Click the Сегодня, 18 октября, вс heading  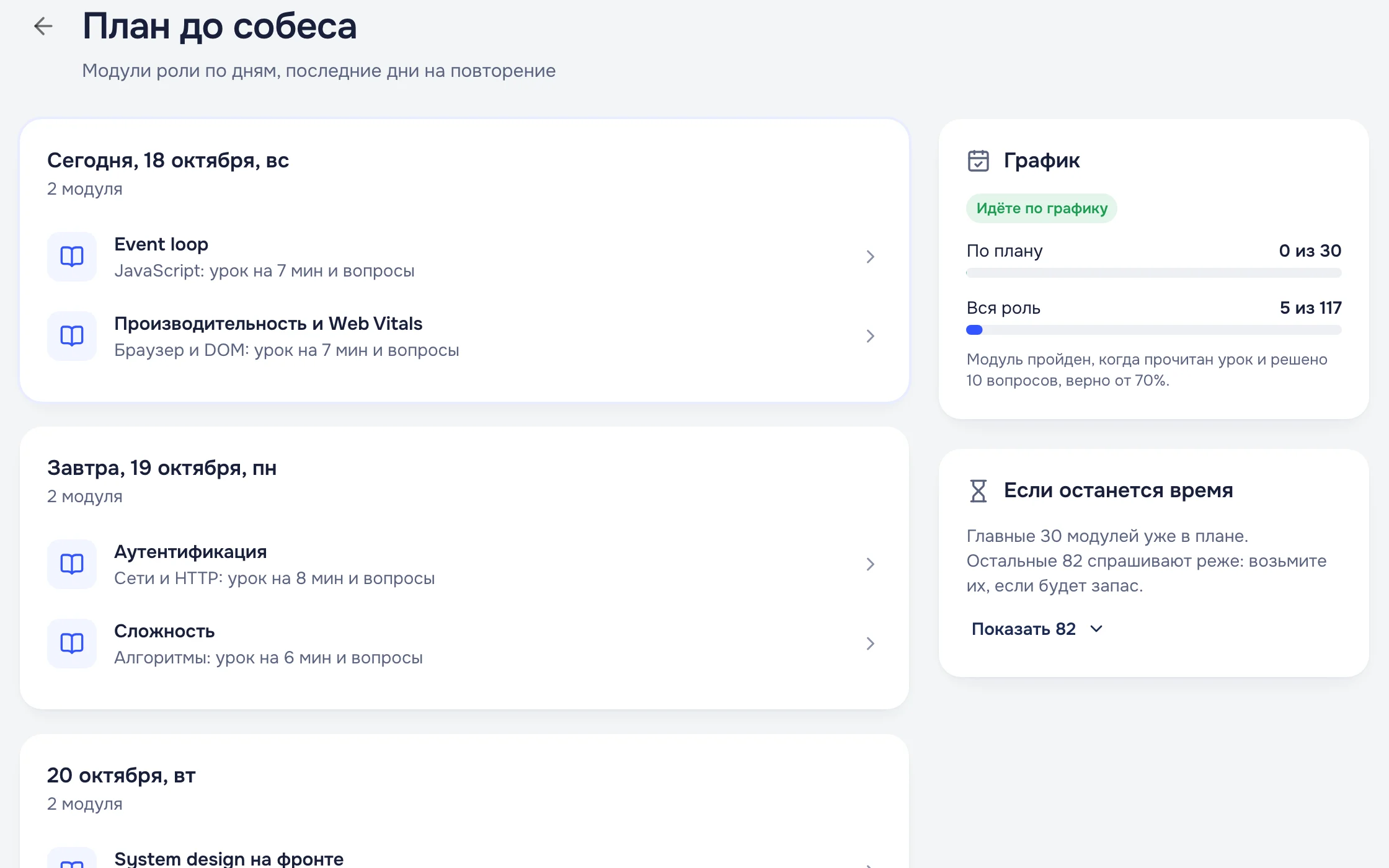(168, 161)
